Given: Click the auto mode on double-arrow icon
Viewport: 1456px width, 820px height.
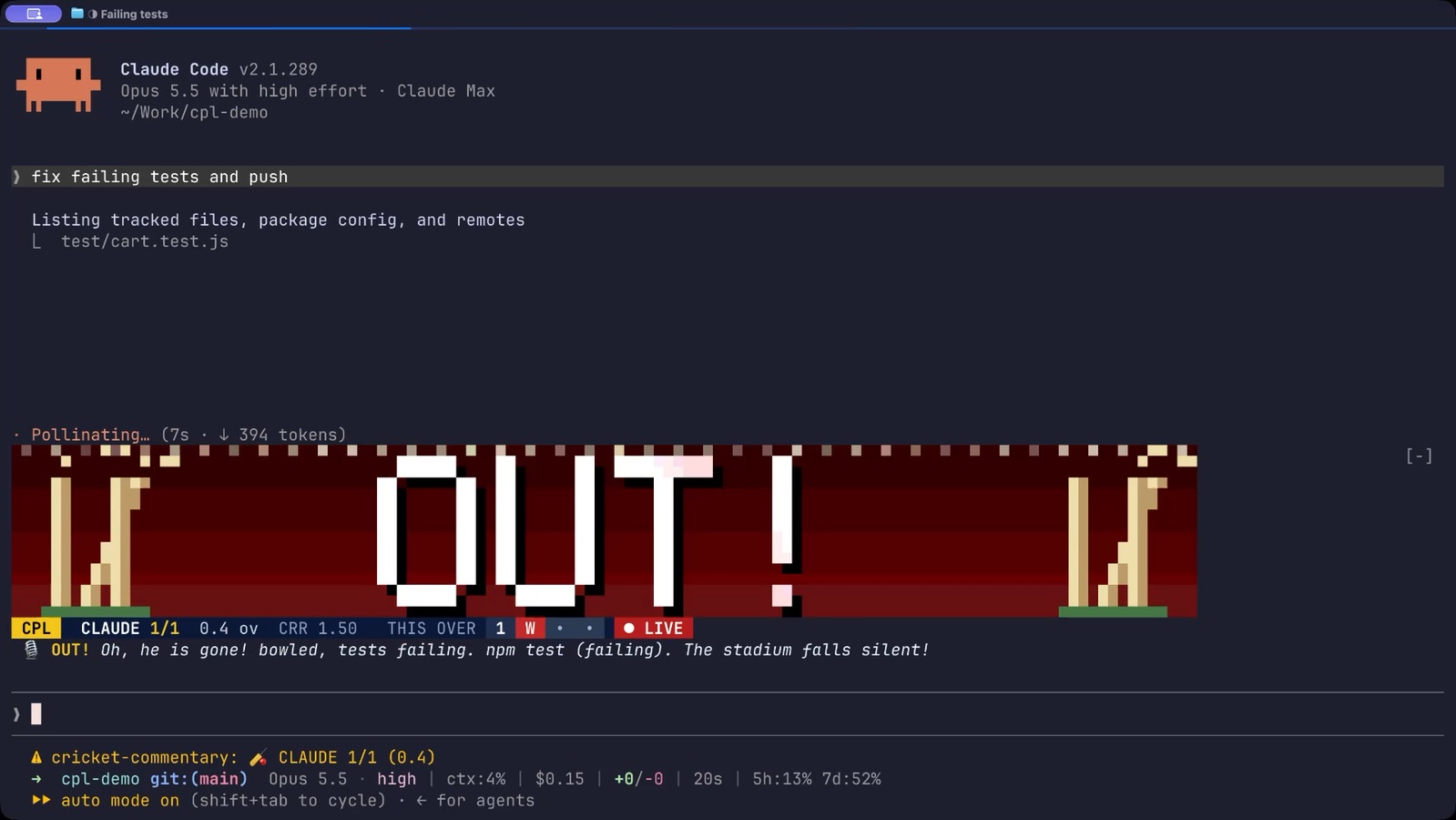Looking at the screenshot, I should (x=41, y=801).
